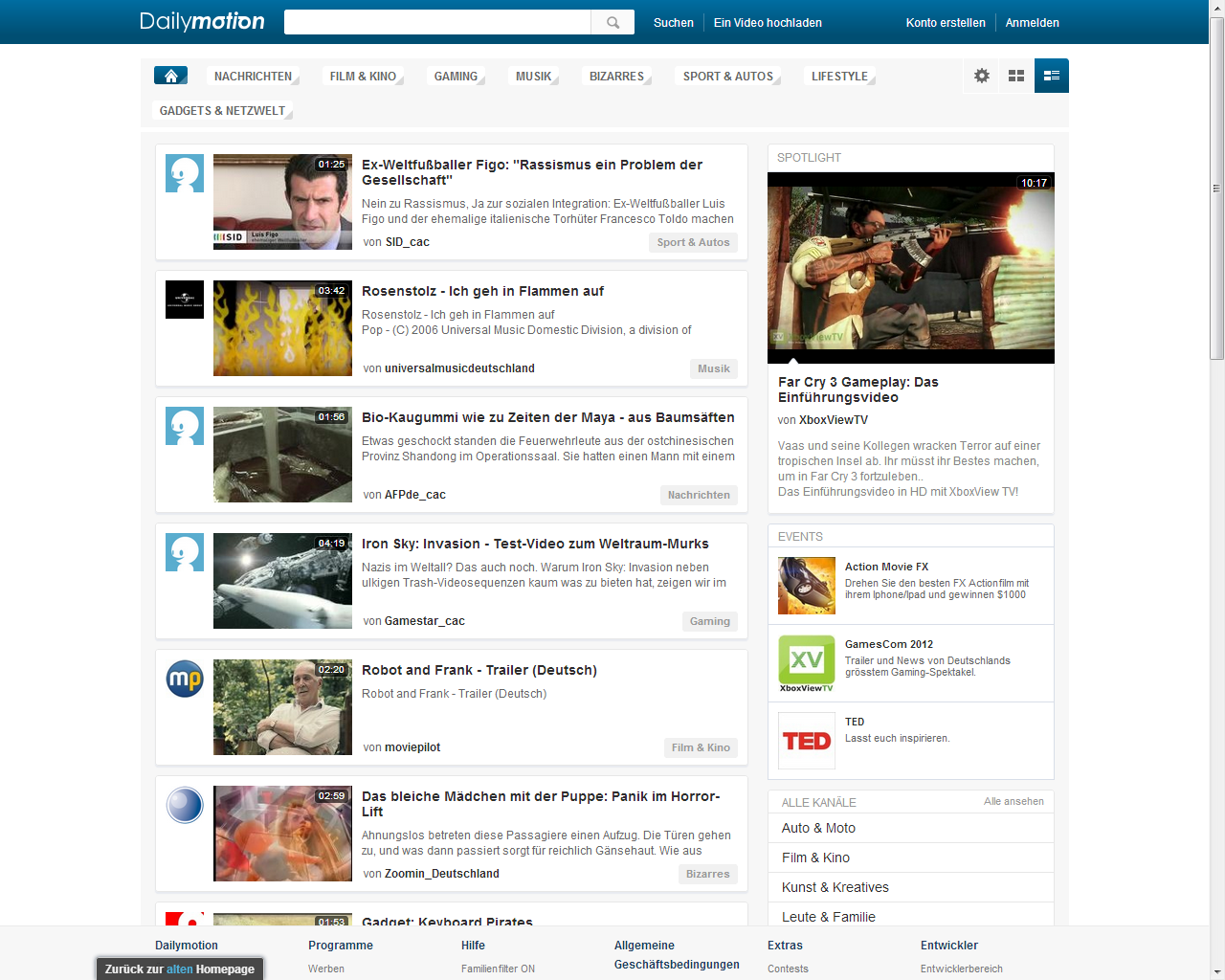Viewport: 1225px width, 980px height.
Task: Open TED event logo
Action: click(x=807, y=741)
